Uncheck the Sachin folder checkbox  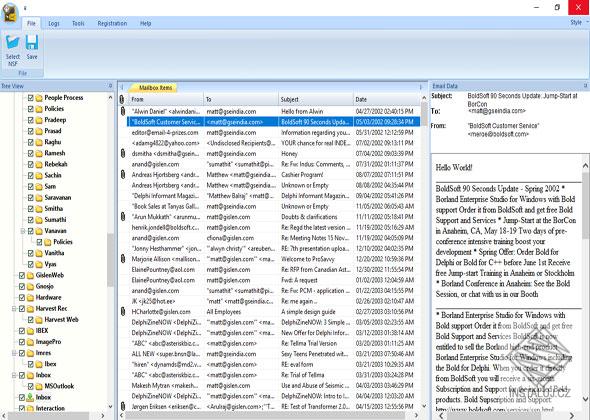(30, 175)
